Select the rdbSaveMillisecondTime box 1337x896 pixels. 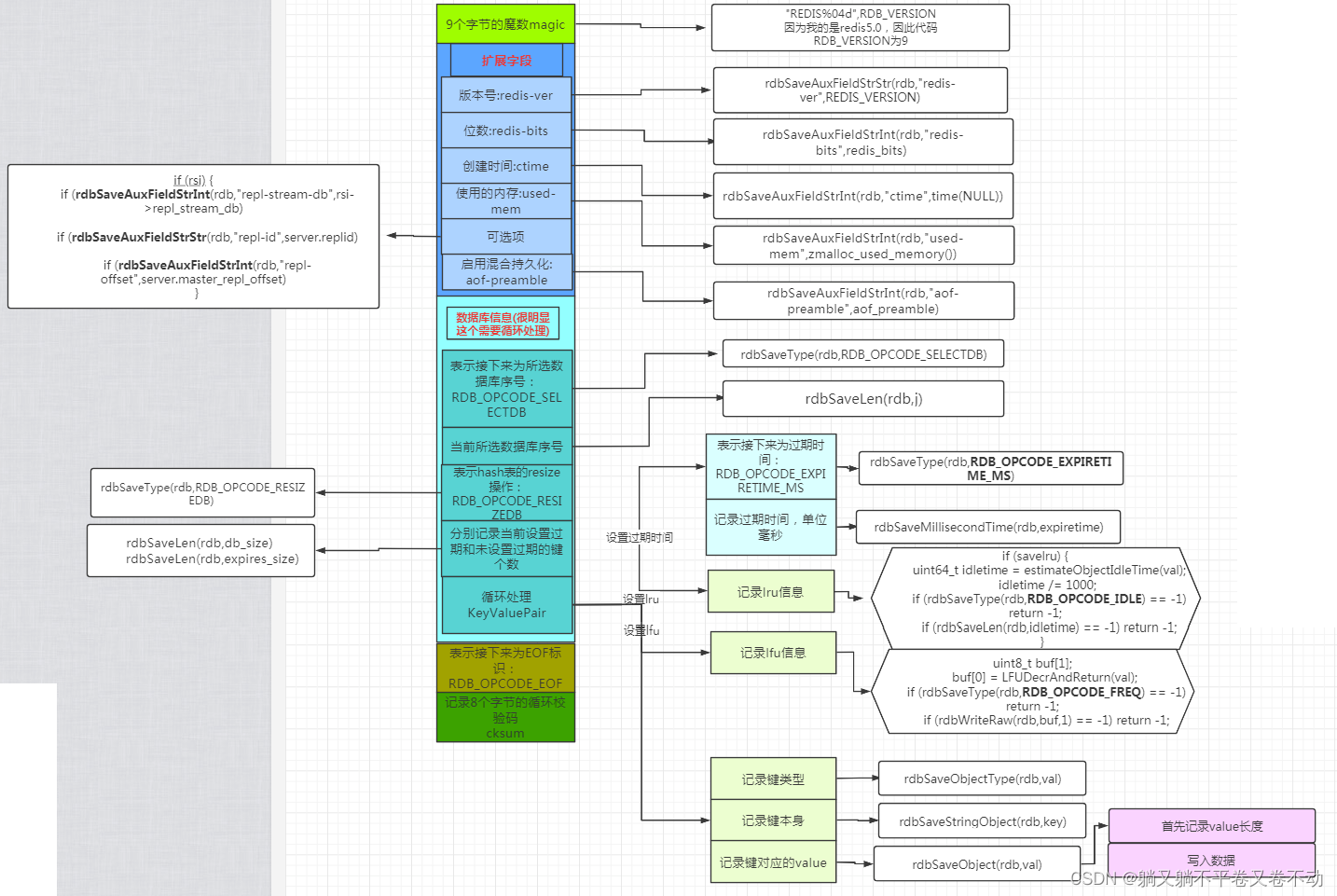coord(988,527)
